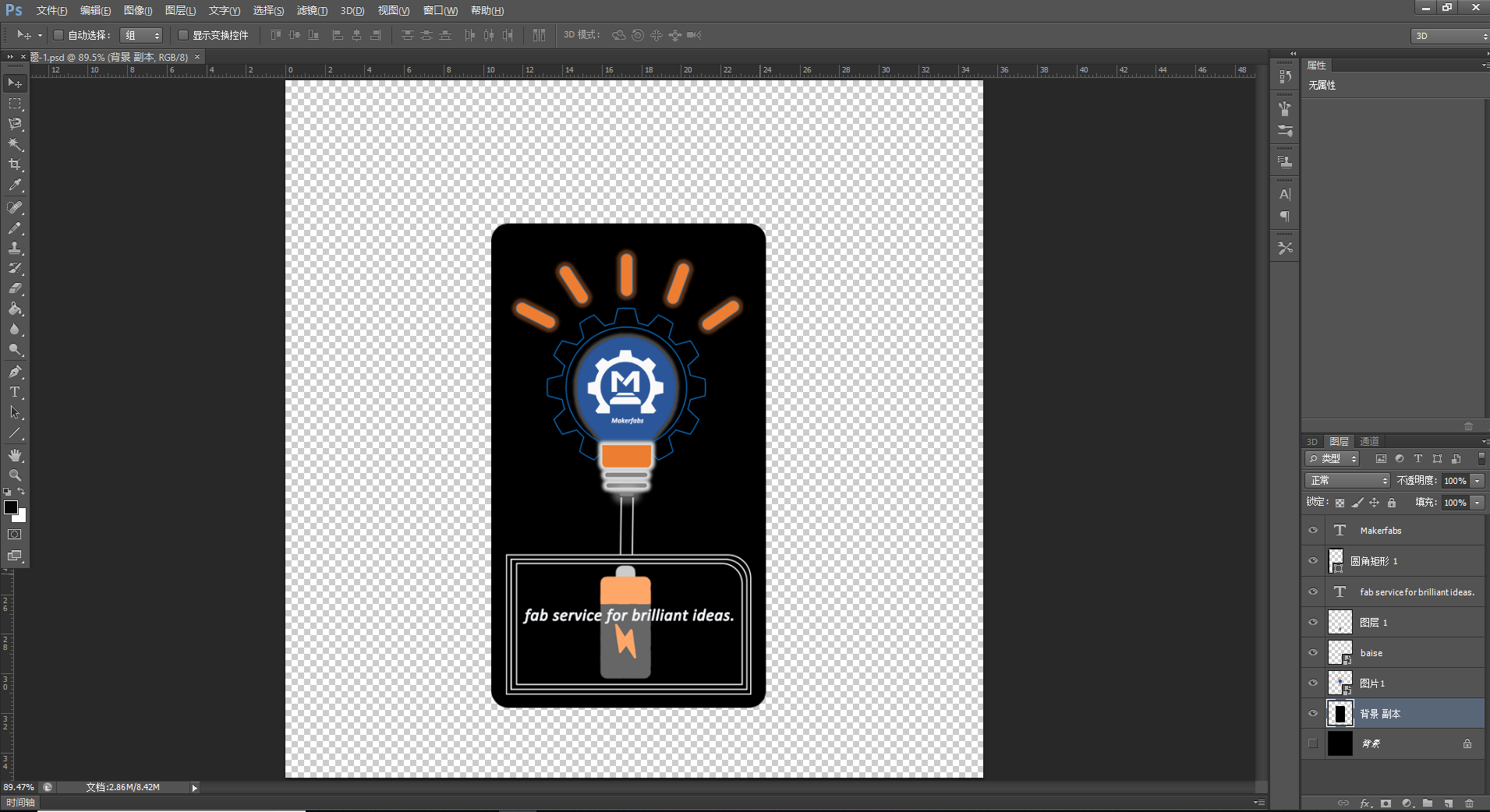Select the Eraser tool
Image resolution: width=1490 pixels, height=812 pixels.
[x=15, y=288]
